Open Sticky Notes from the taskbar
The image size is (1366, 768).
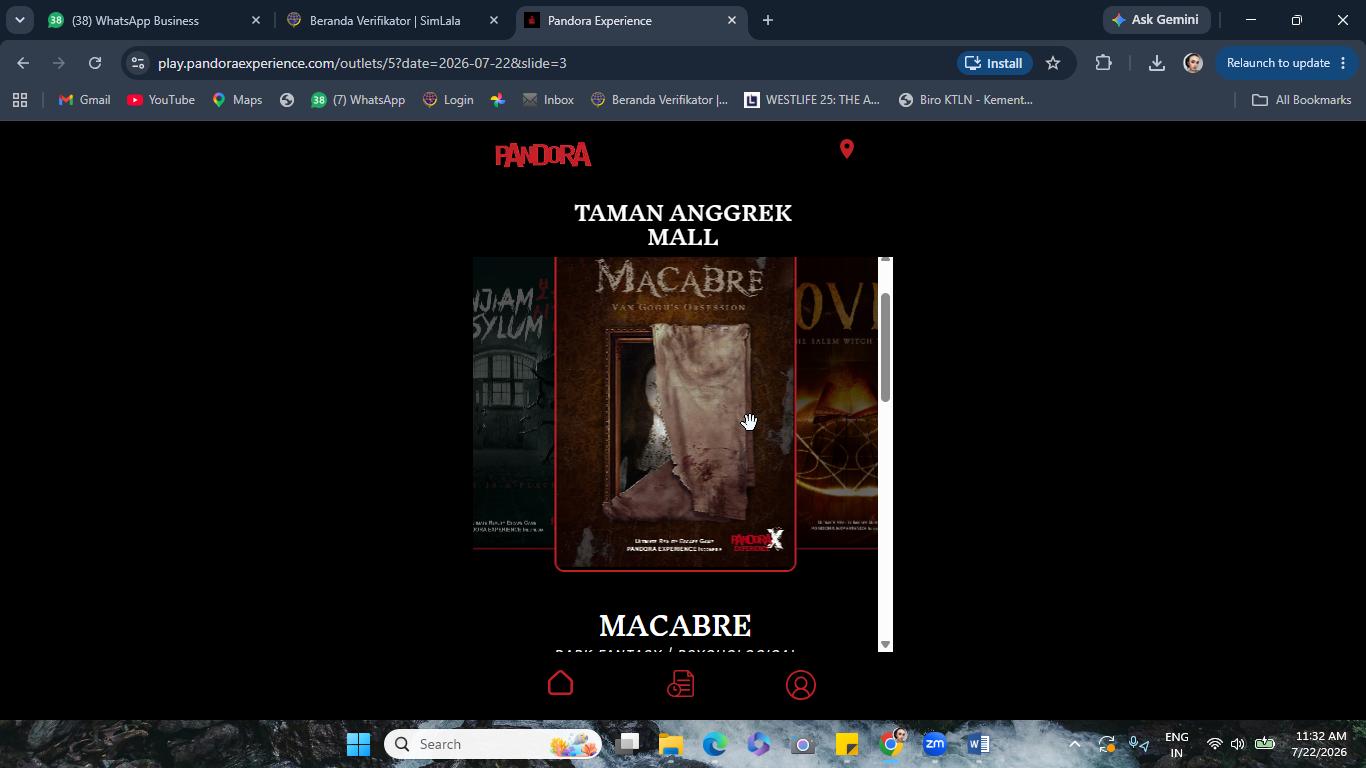click(x=847, y=744)
